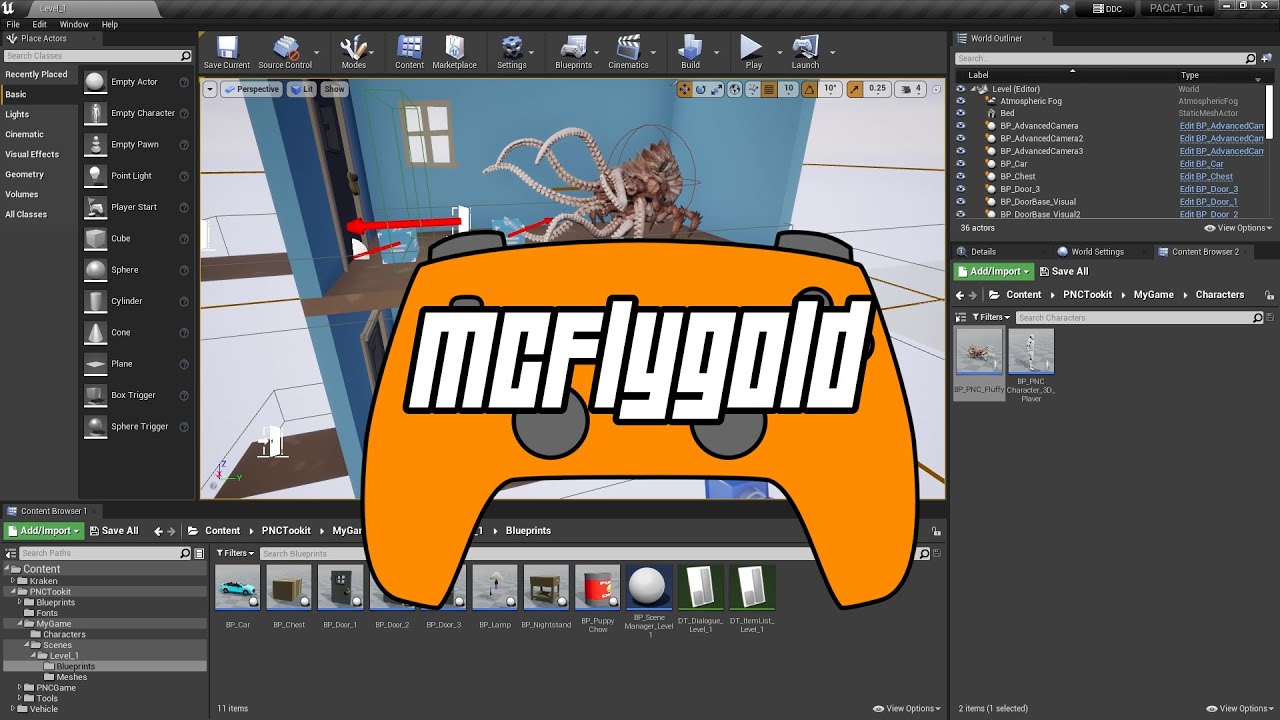Toggle rotation snapping triangle icon

pyautogui.click(x=810, y=89)
